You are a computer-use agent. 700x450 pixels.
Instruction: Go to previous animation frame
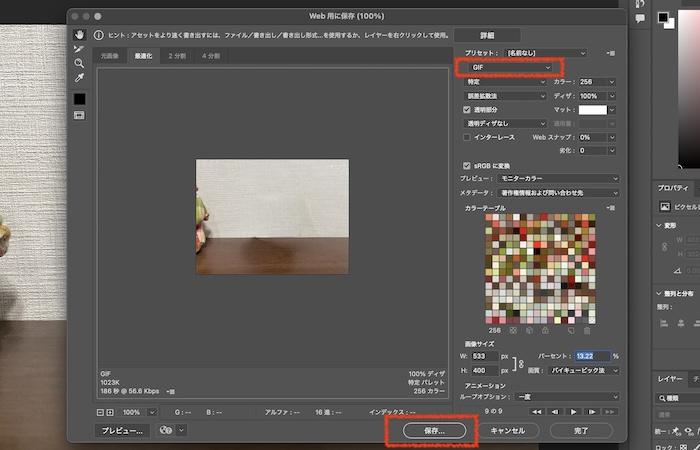pos(555,412)
